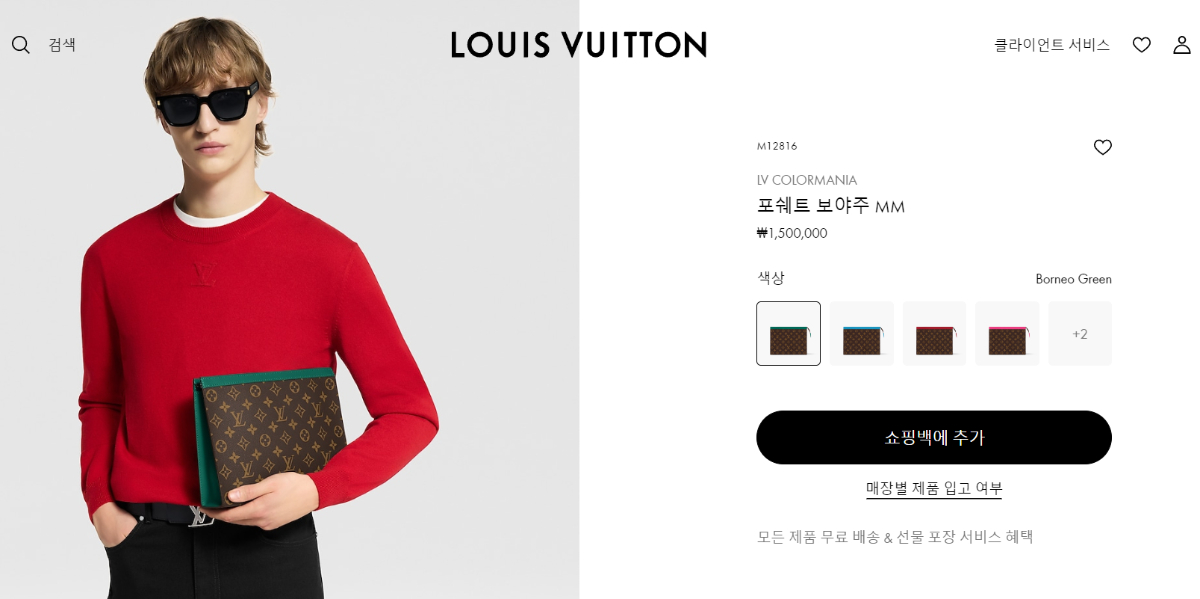Image resolution: width=1200 pixels, height=599 pixels.
Task: Click the free shipping and gift wrap text
Action: click(895, 537)
